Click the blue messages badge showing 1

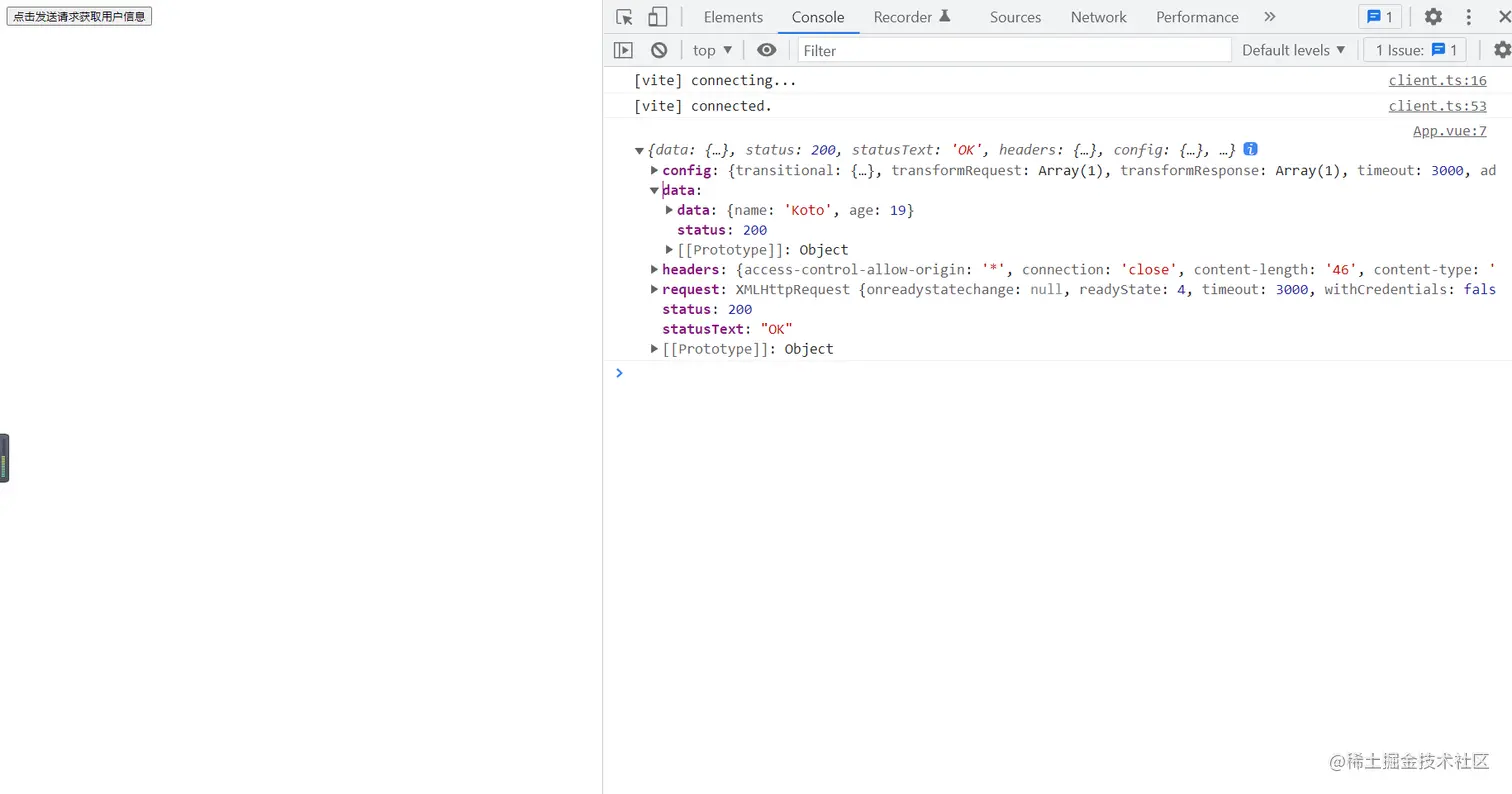(1380, 17)
